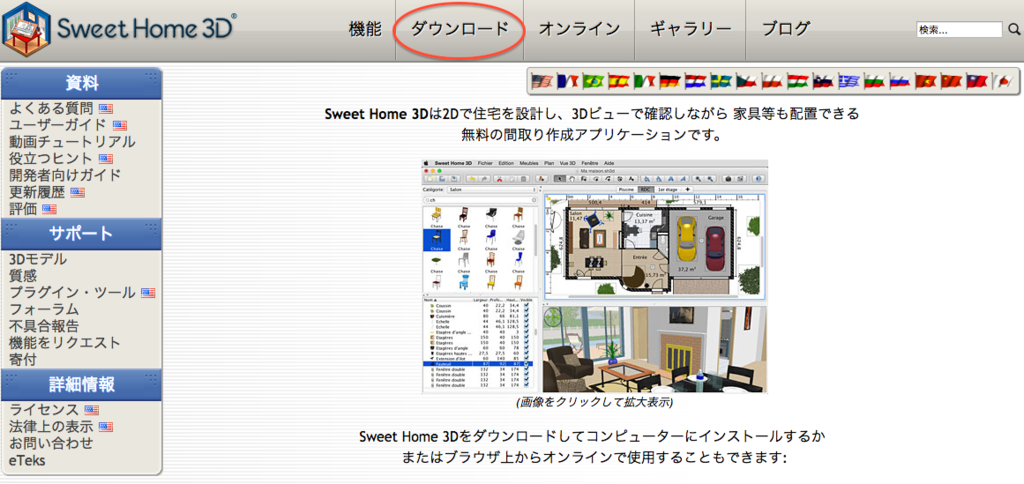Viewport: 1024px width, 484px height.
Task: Select the Spanish flag
Action: [x=618, y=82]
